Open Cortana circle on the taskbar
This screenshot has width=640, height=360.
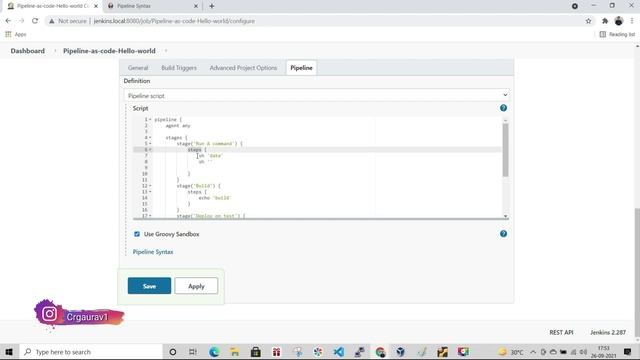173,352
